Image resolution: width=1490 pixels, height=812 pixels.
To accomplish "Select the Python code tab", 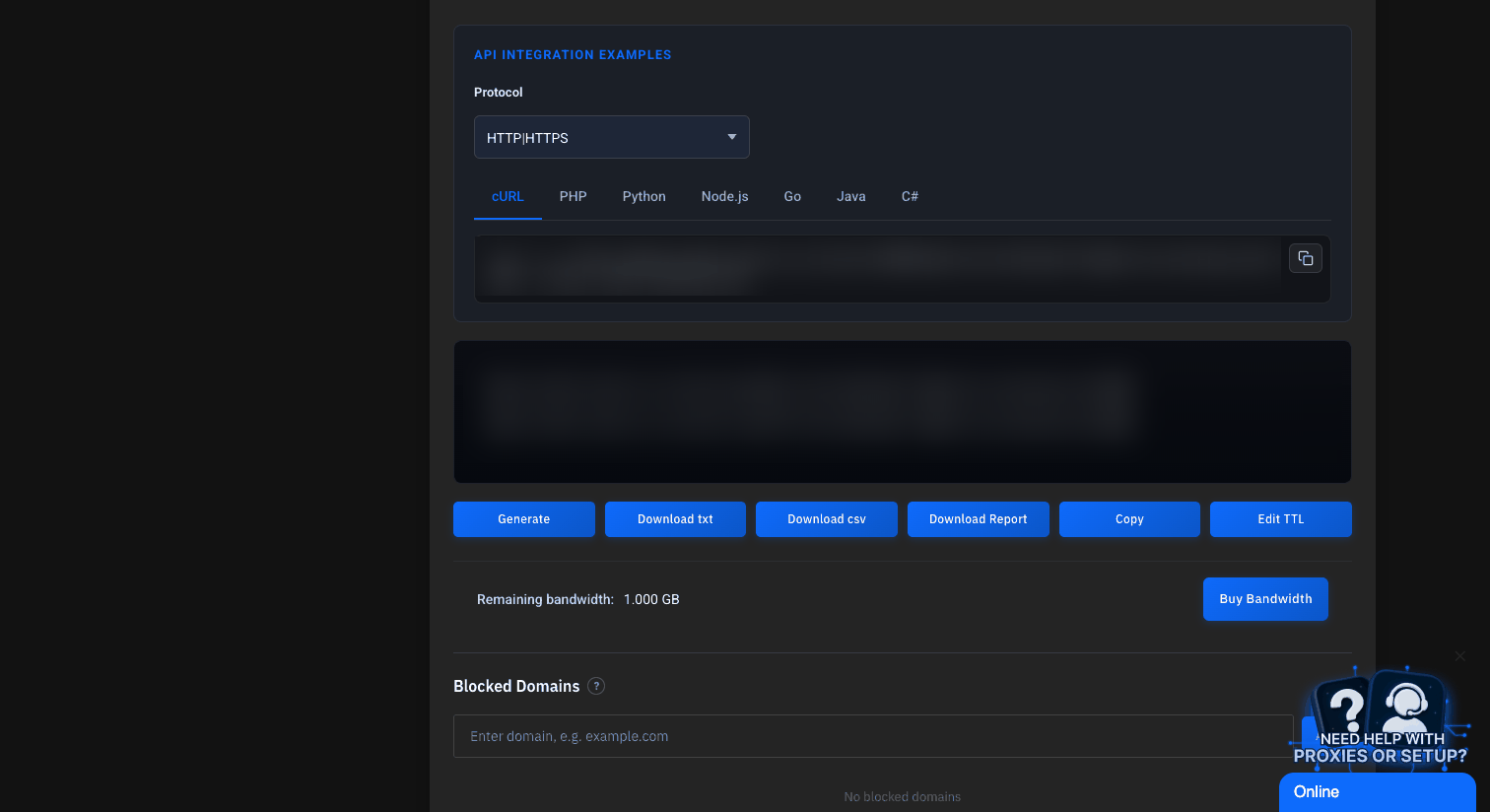I will pos(644,196).
